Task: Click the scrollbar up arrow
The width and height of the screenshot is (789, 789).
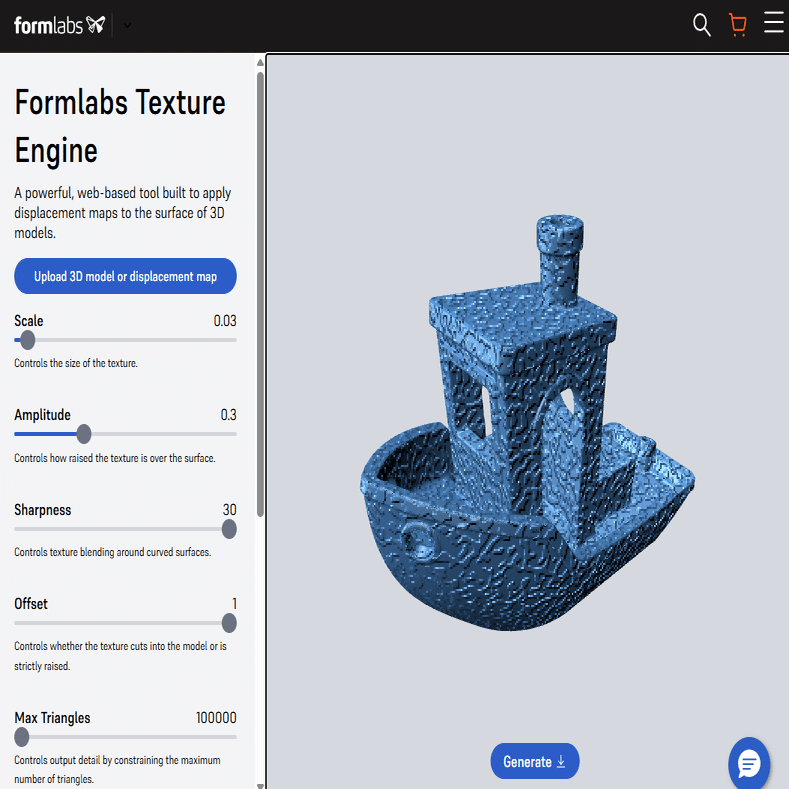Action: click(260, 63)
